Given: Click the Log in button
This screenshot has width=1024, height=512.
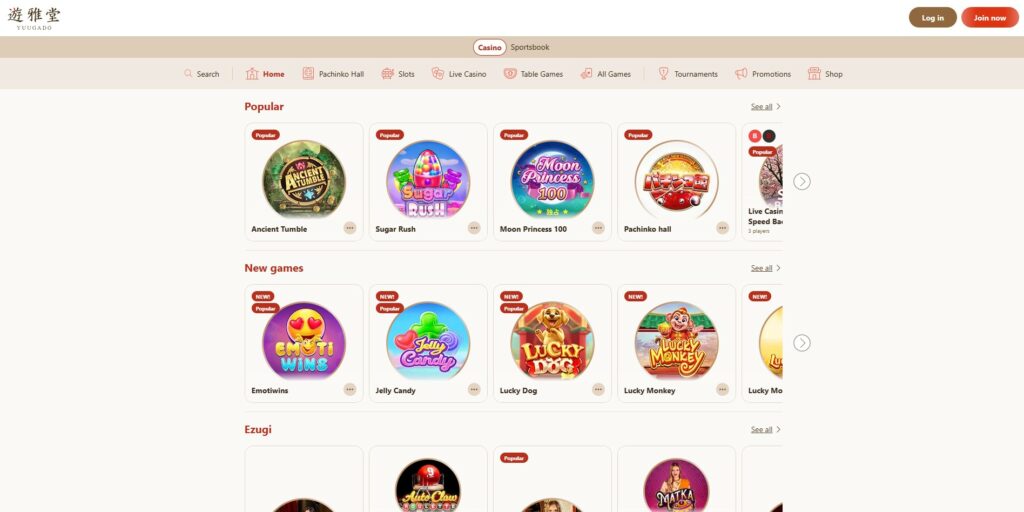Looking at the screenshot, I should (933, 18).
